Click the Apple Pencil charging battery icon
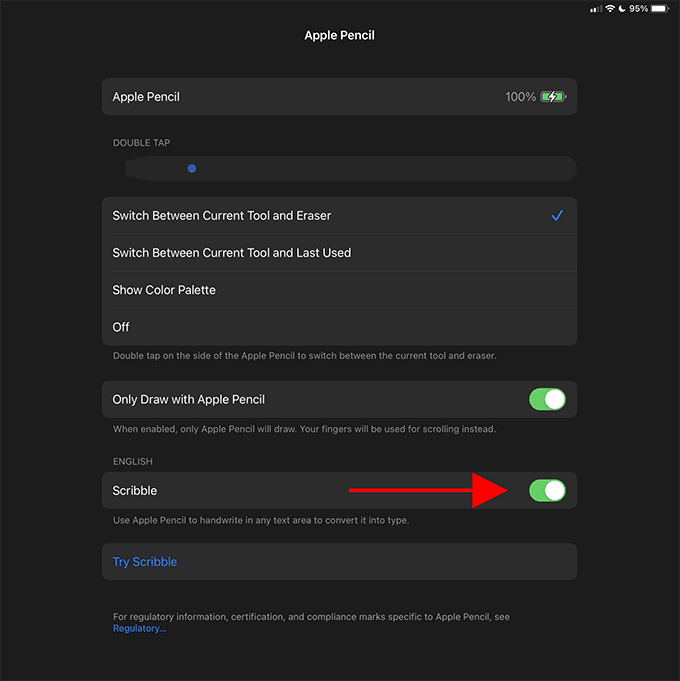 pyautogui.click(x=553, y=96)
